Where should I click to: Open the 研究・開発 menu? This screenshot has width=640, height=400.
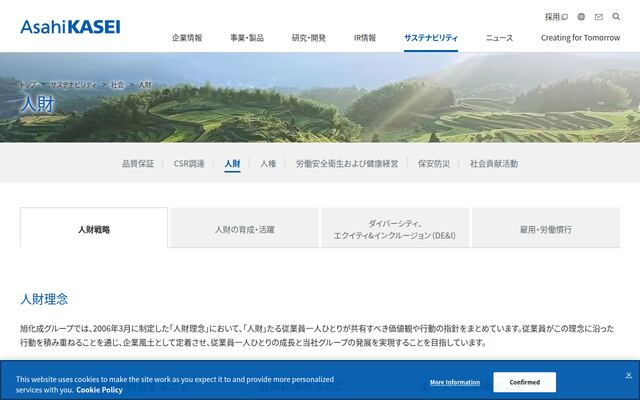(x=309, y=38)
